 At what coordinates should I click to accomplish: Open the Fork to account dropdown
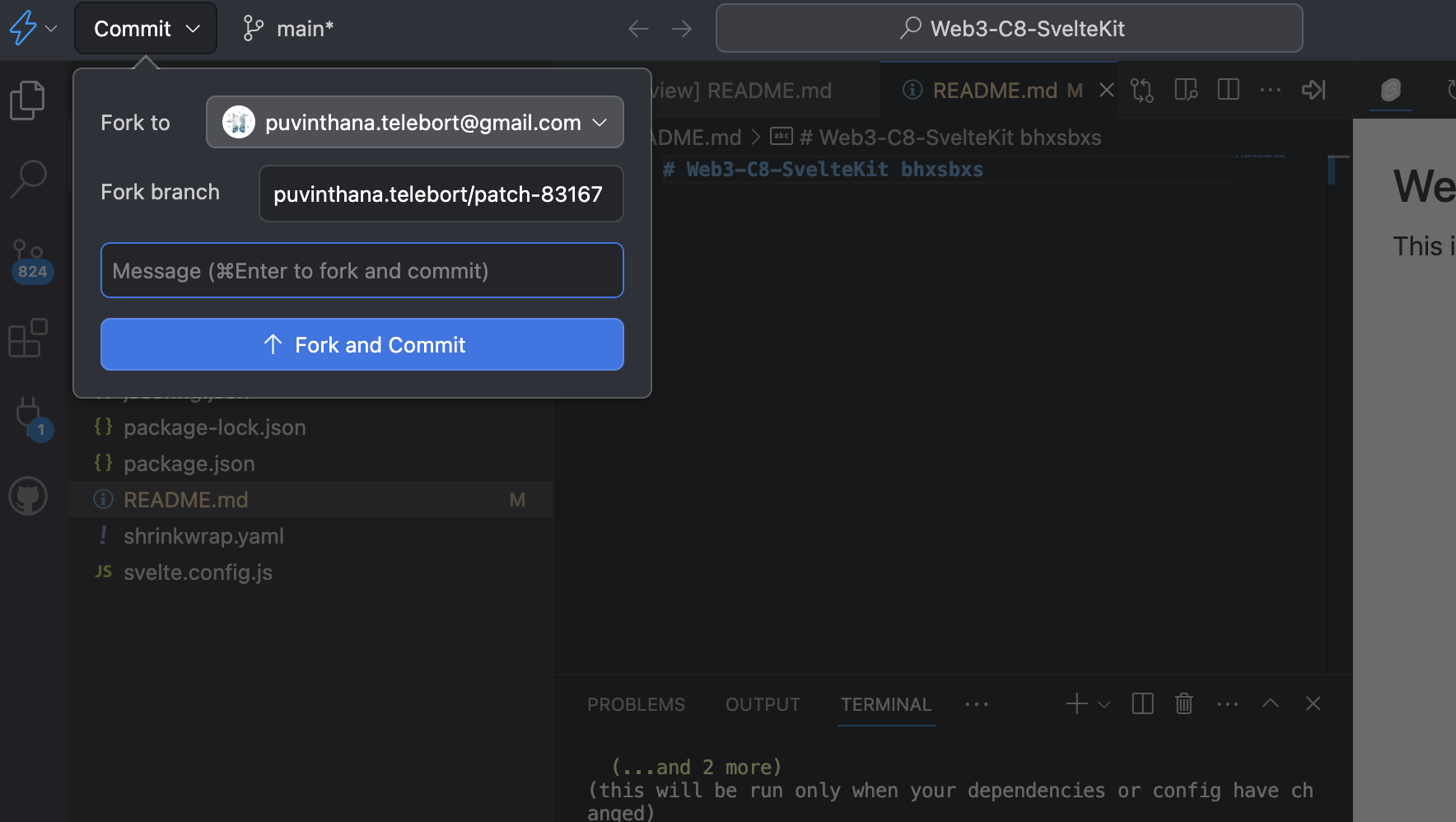click(414, 123)
